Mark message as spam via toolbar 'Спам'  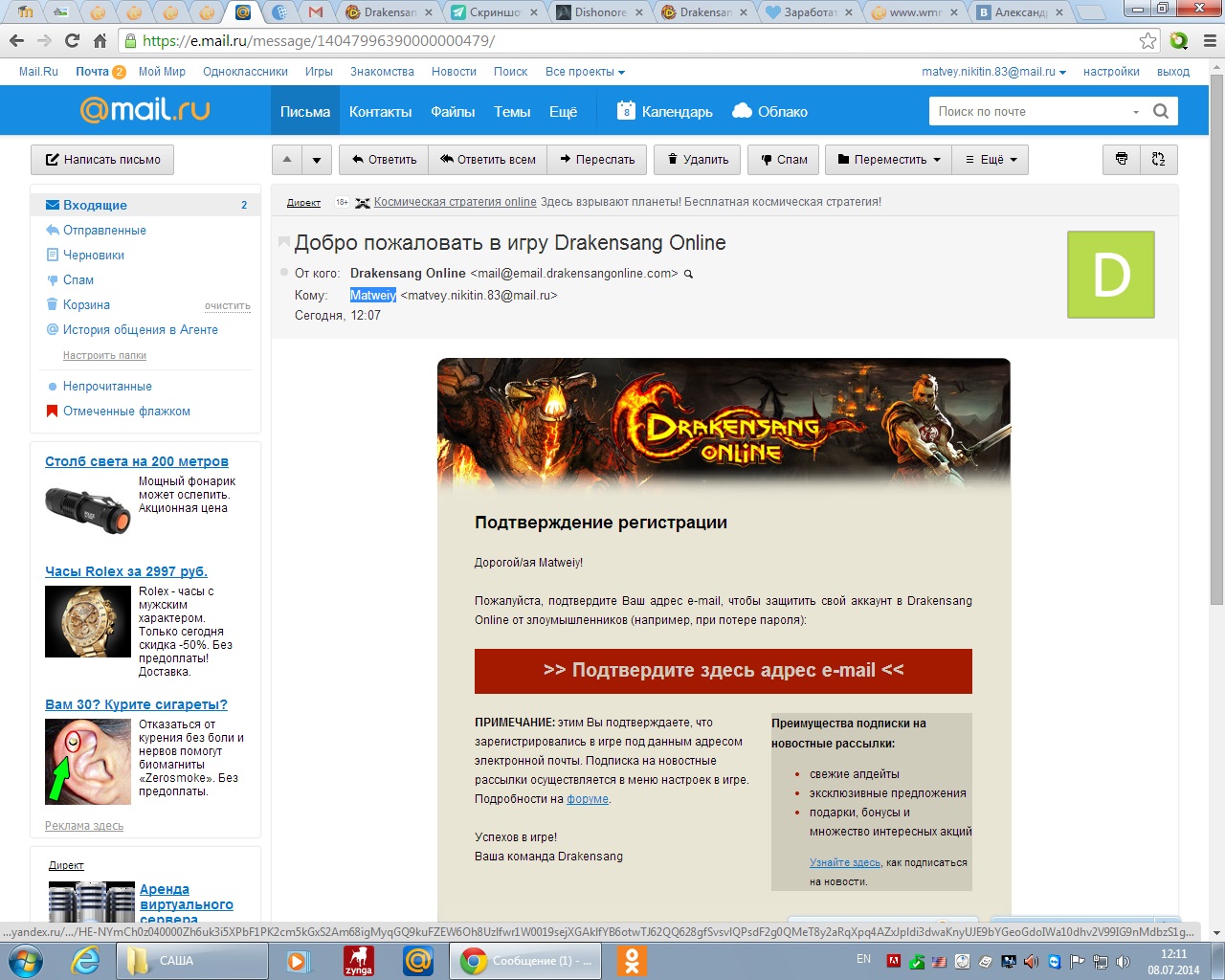coord(784,160)
